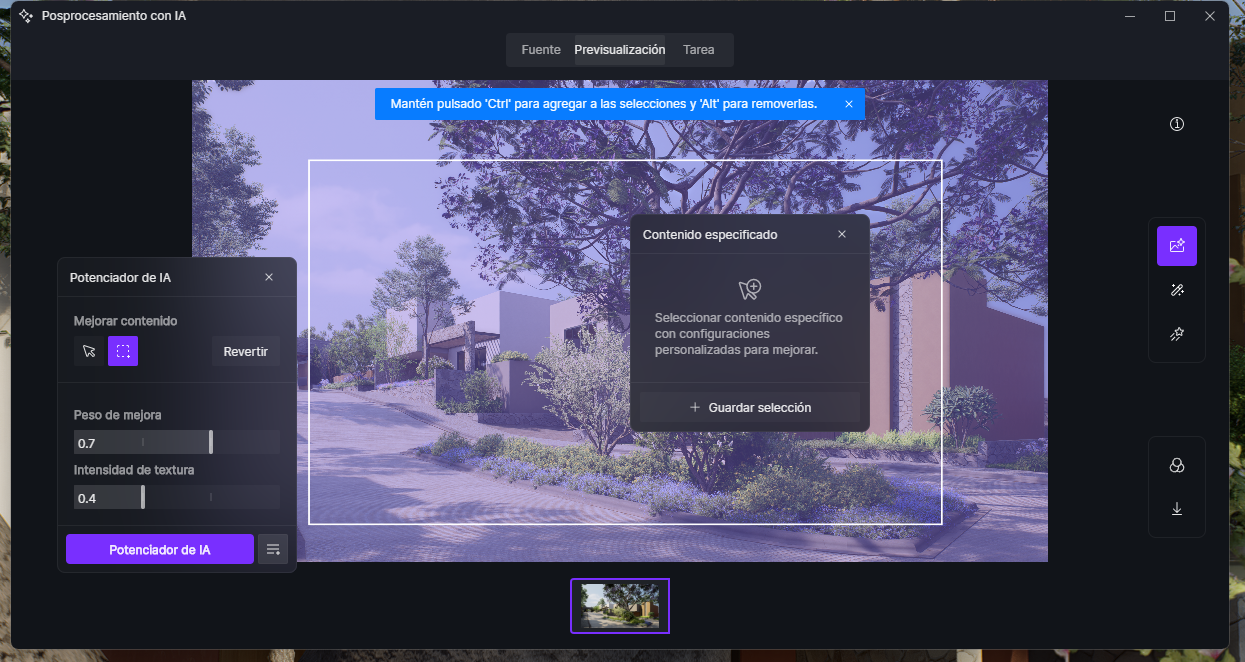This screenshot has height=662, width=1245.
Task: Click the Peso de mejora slider
Action: (177, 442)
